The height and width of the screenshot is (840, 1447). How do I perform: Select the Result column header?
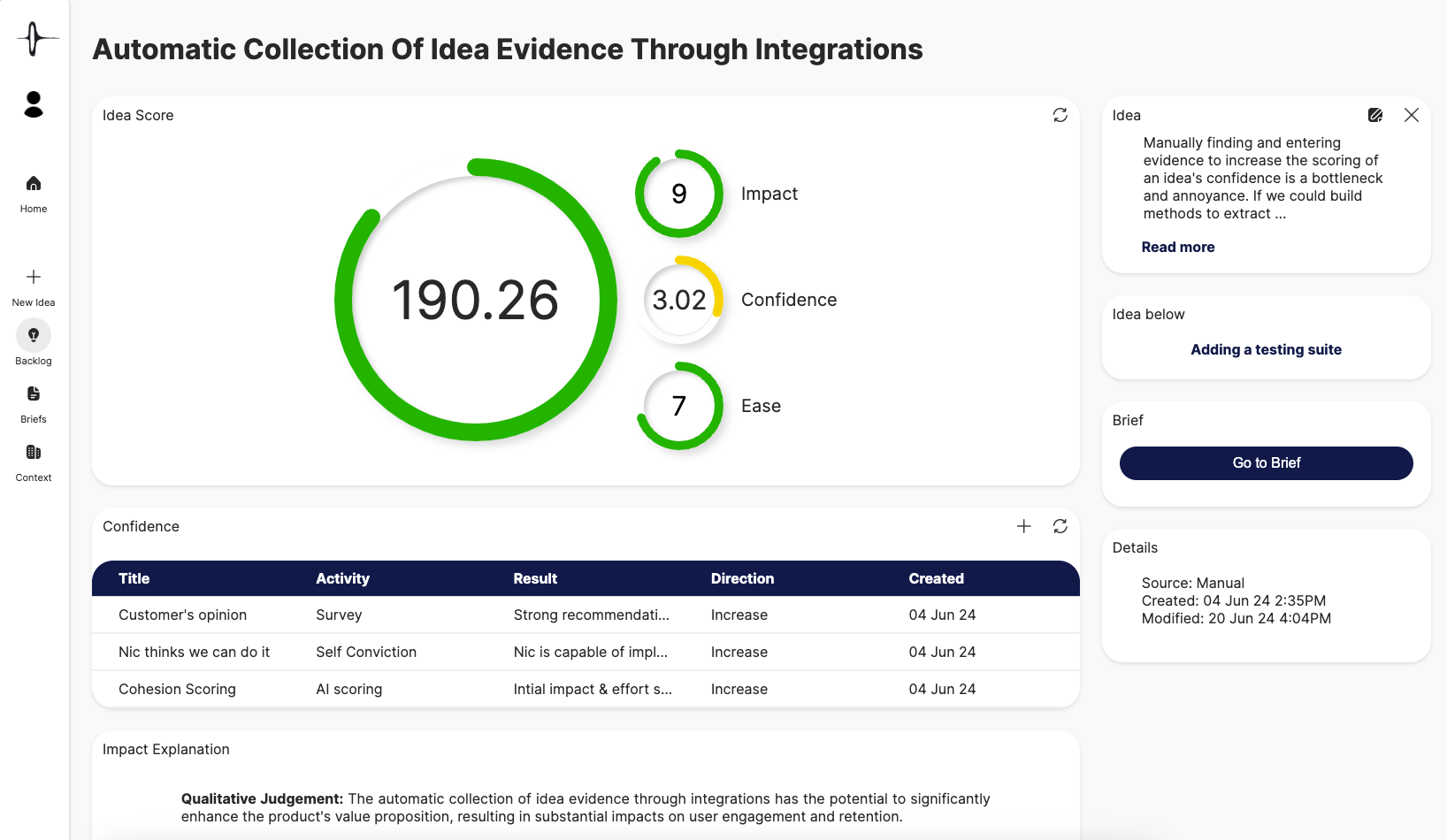point(535,578)
